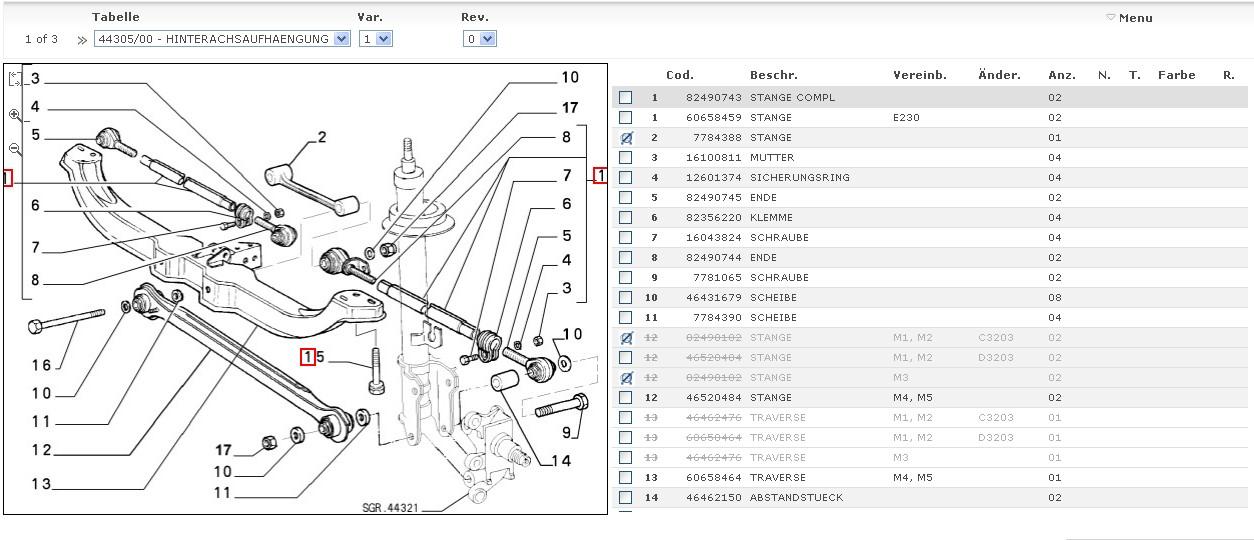Click the Menu triangle icon
Image resolution: width=1254 pixels, height=540 pixels.
pos(1110,17)
